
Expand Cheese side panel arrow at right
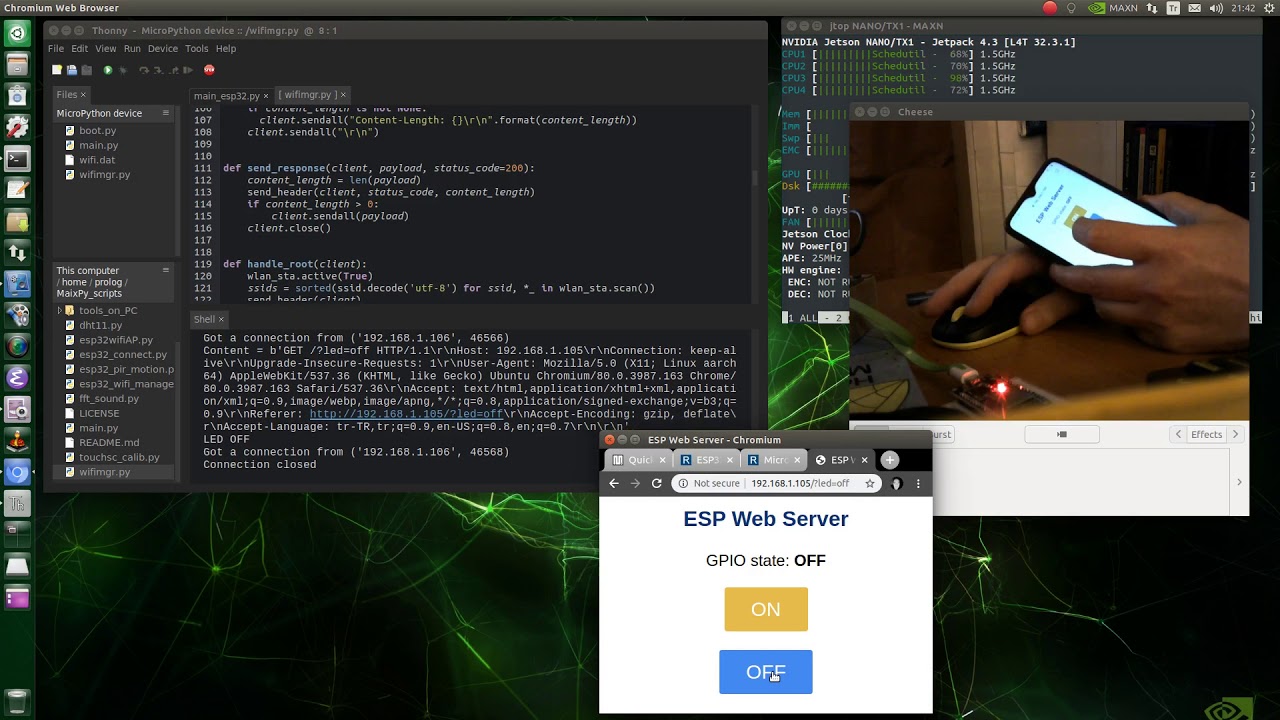pos(1239,482)
